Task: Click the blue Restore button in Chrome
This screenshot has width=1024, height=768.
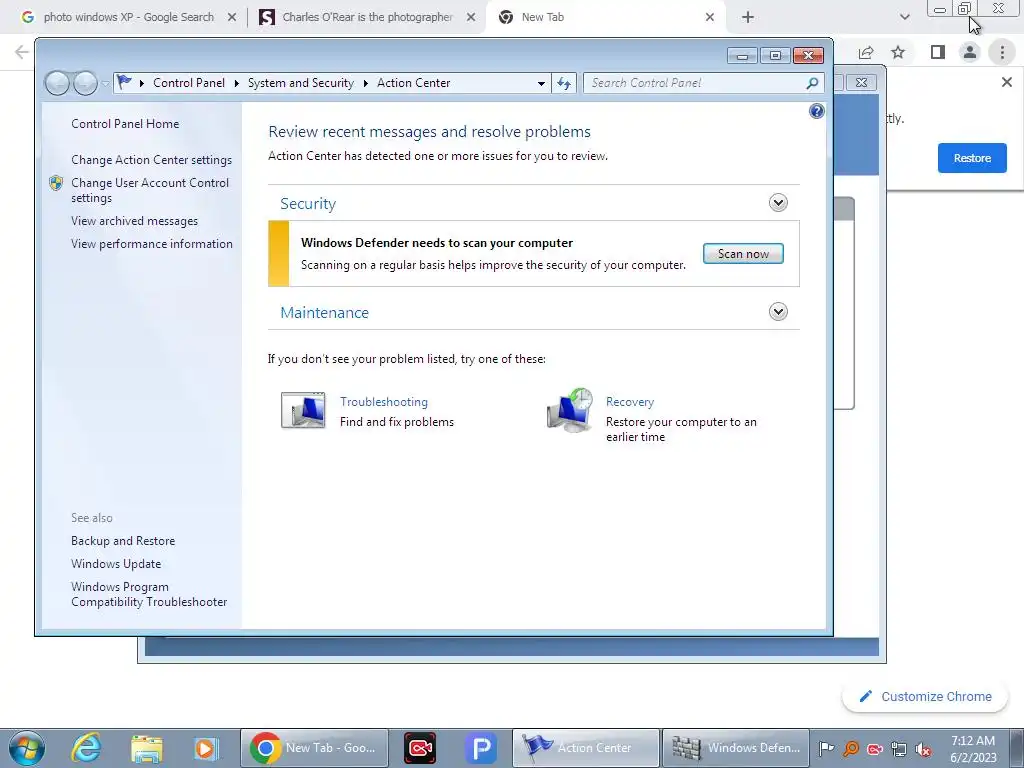Action: point(972,158)
